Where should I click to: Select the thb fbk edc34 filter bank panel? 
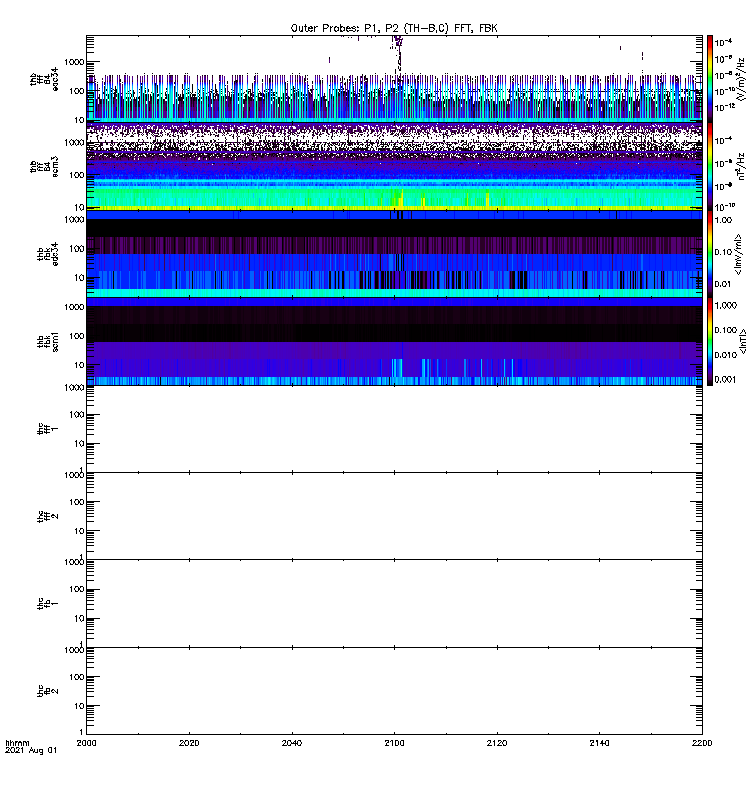pos(394,254)
